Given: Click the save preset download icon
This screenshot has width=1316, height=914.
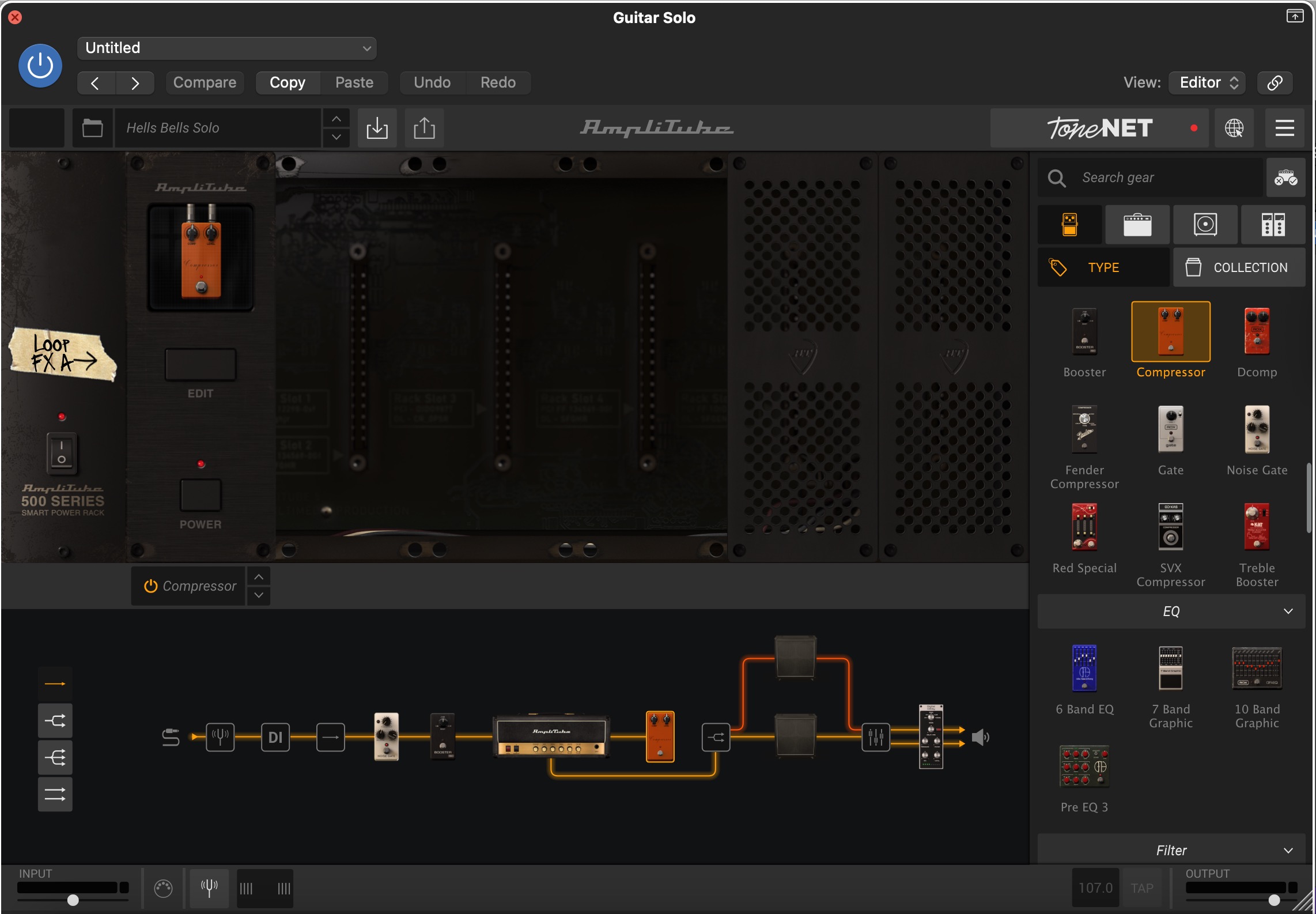Looking at the screenshot, I should 377,128.
